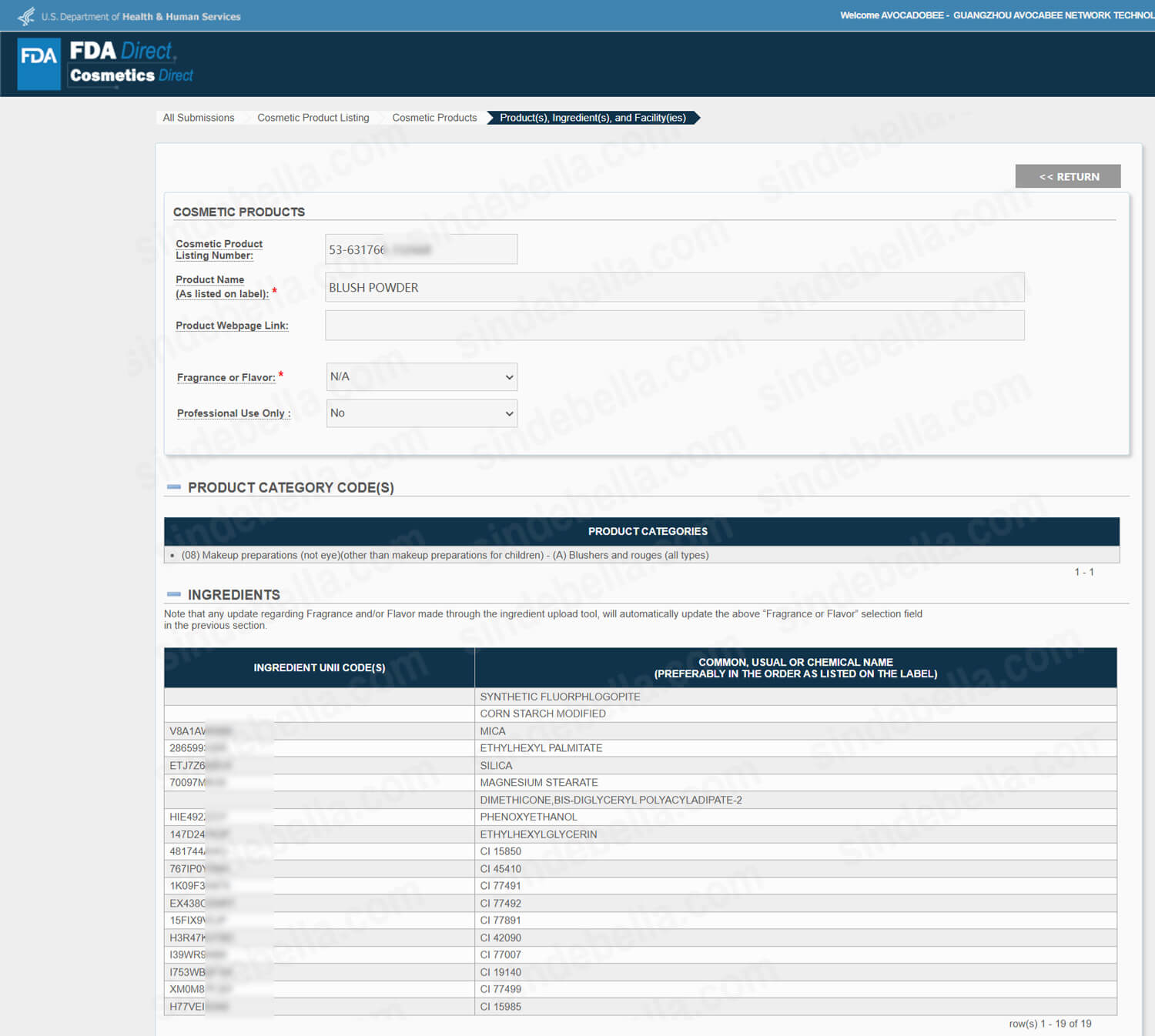Open the Fragrance or Flavor dropdown
Screen dimensions: 1155x1036
421,377
